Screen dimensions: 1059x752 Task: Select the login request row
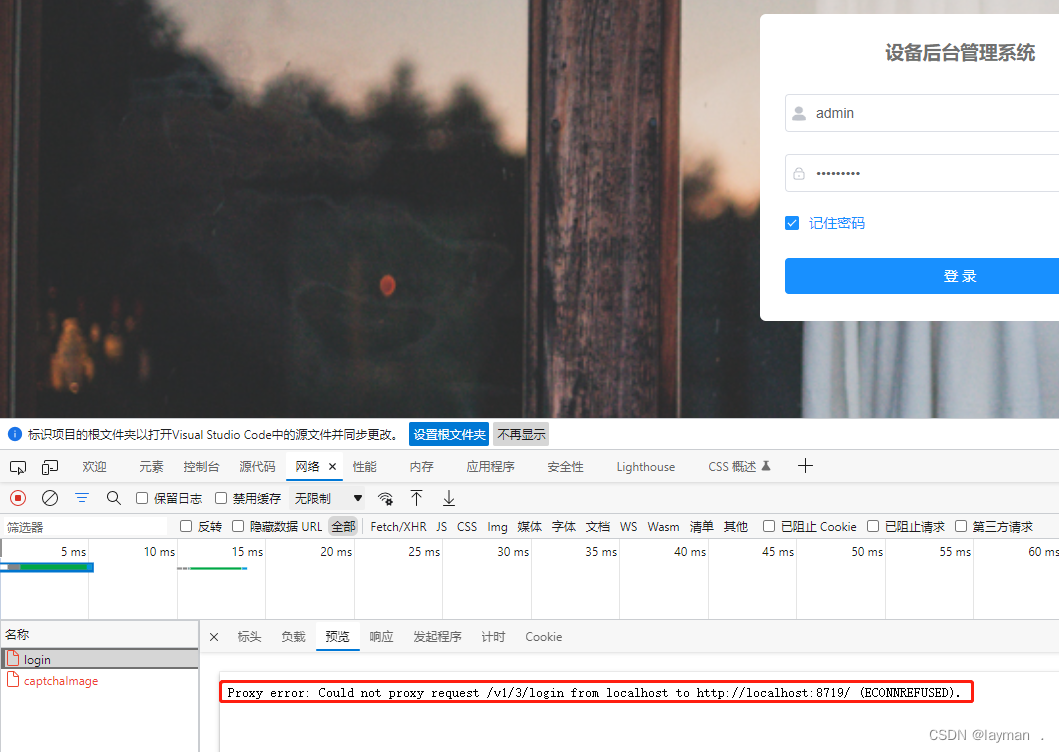100,659
